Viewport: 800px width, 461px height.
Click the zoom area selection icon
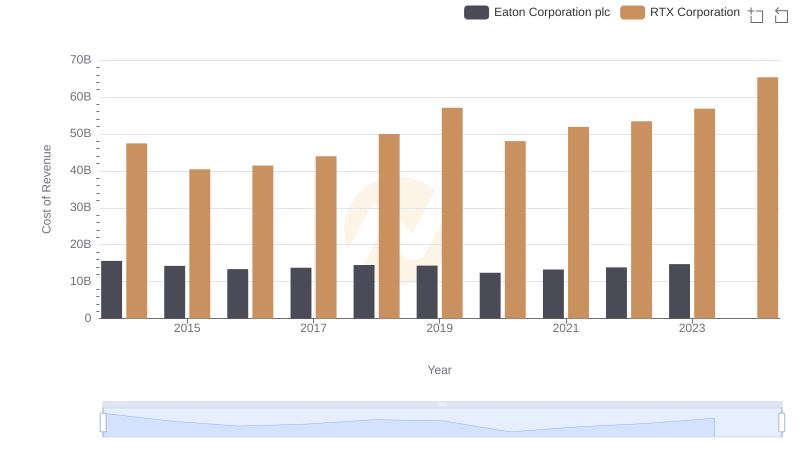pyautogui.click(x=756, y=15)
